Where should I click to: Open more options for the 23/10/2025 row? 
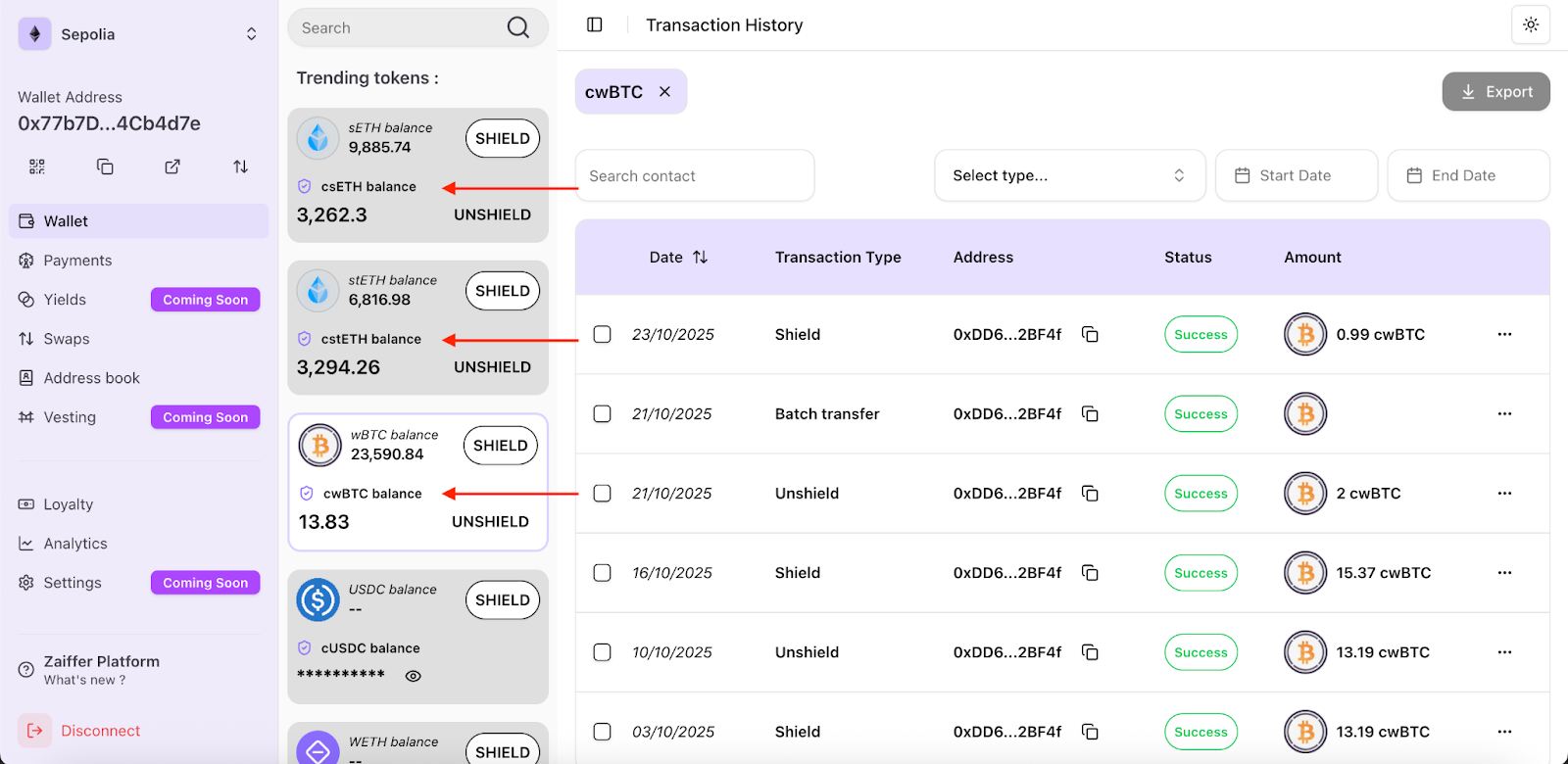[1504, 334]
